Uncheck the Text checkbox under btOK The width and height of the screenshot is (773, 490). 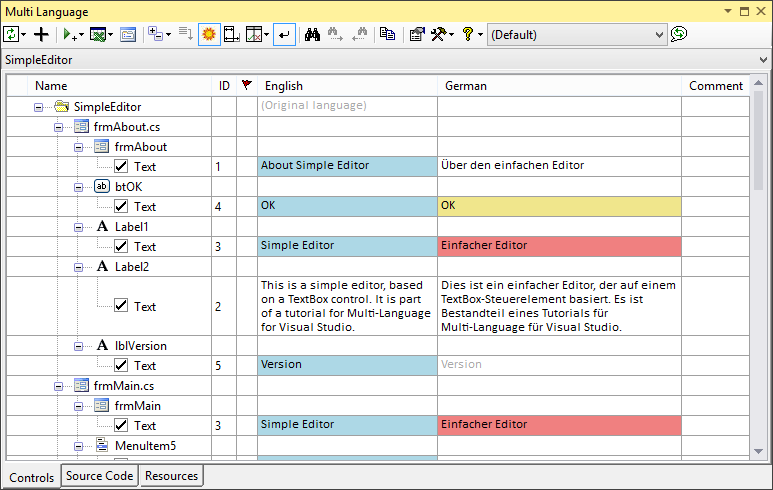click(x=121, y=206)
